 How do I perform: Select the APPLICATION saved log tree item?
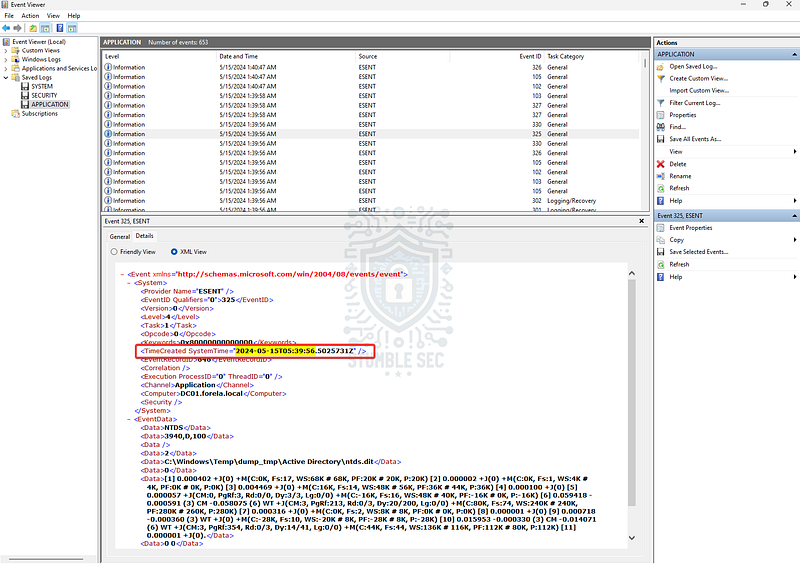click(x=49, y=105)
